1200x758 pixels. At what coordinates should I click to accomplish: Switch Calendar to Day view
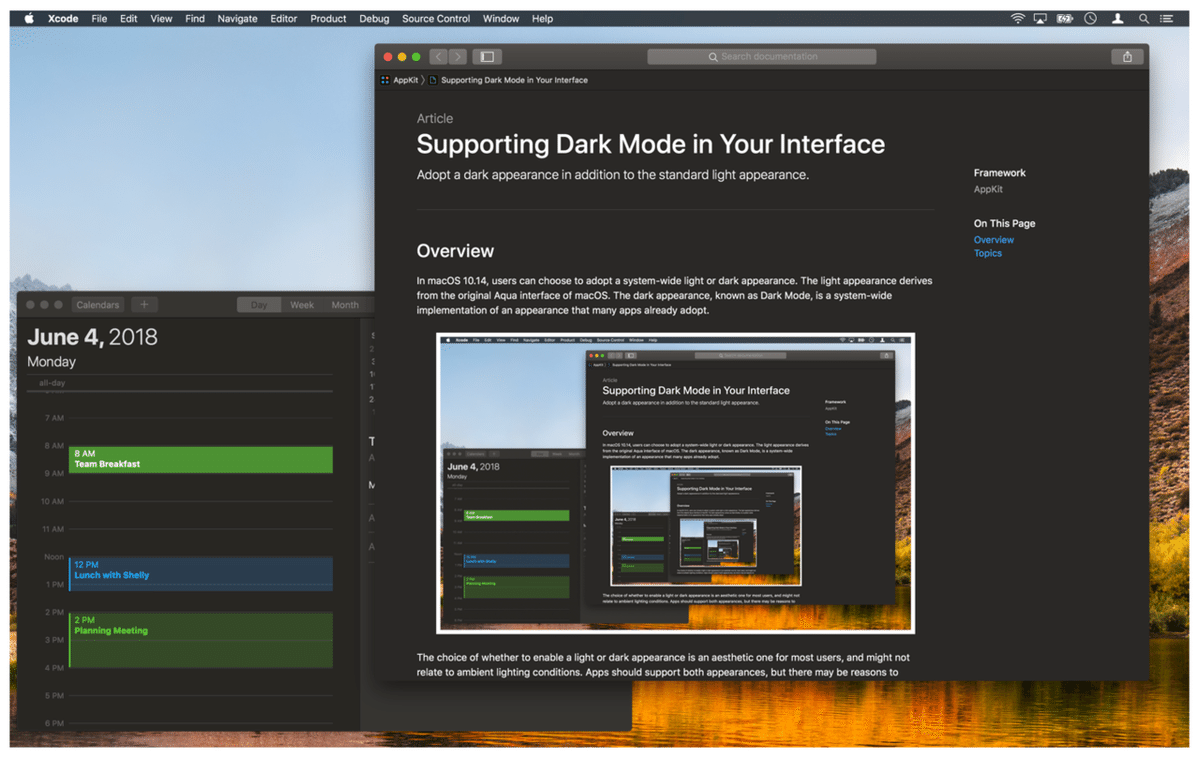click(x=259, y=305)
